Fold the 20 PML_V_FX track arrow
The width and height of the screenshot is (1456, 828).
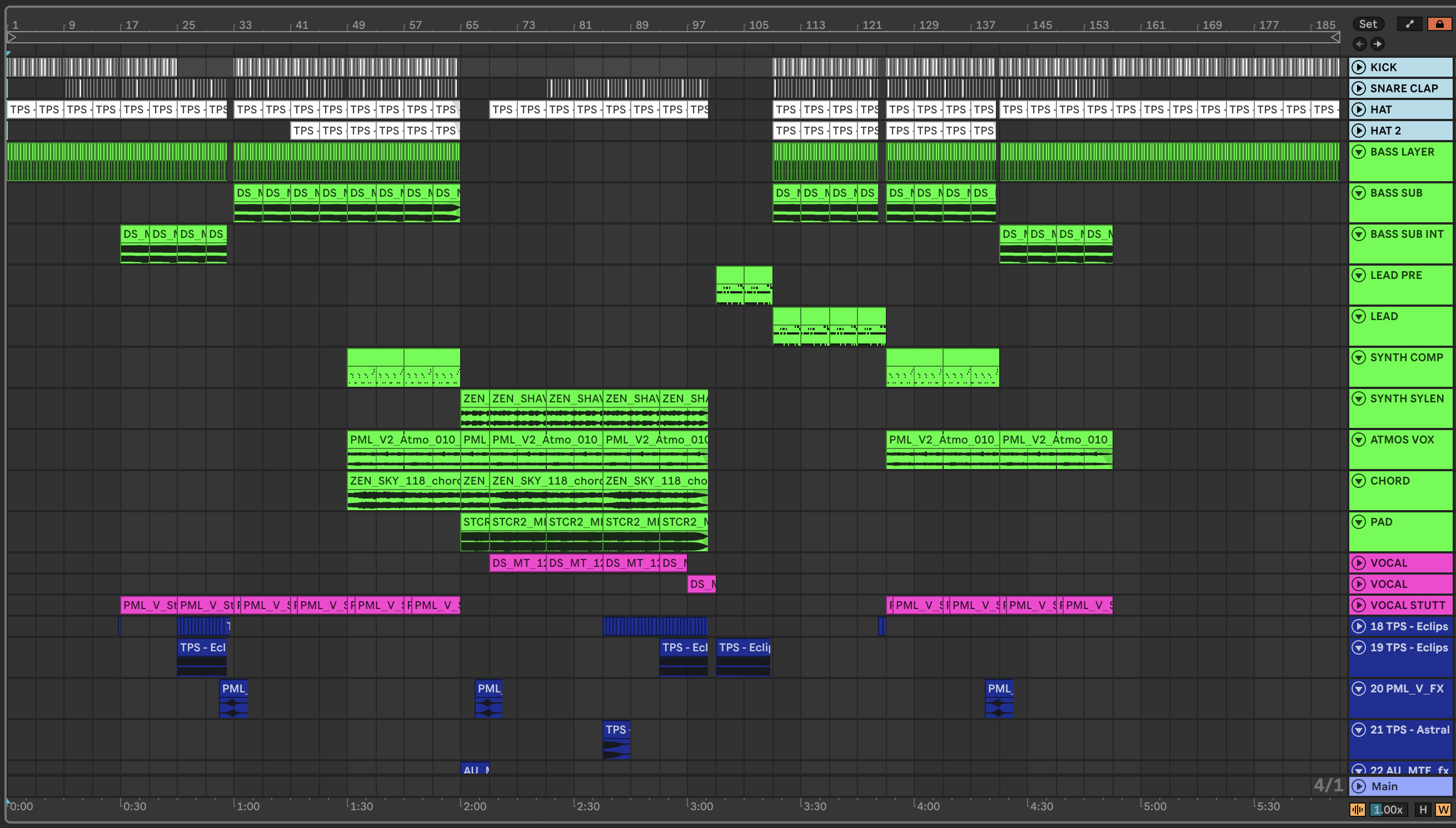[1358, 689]
